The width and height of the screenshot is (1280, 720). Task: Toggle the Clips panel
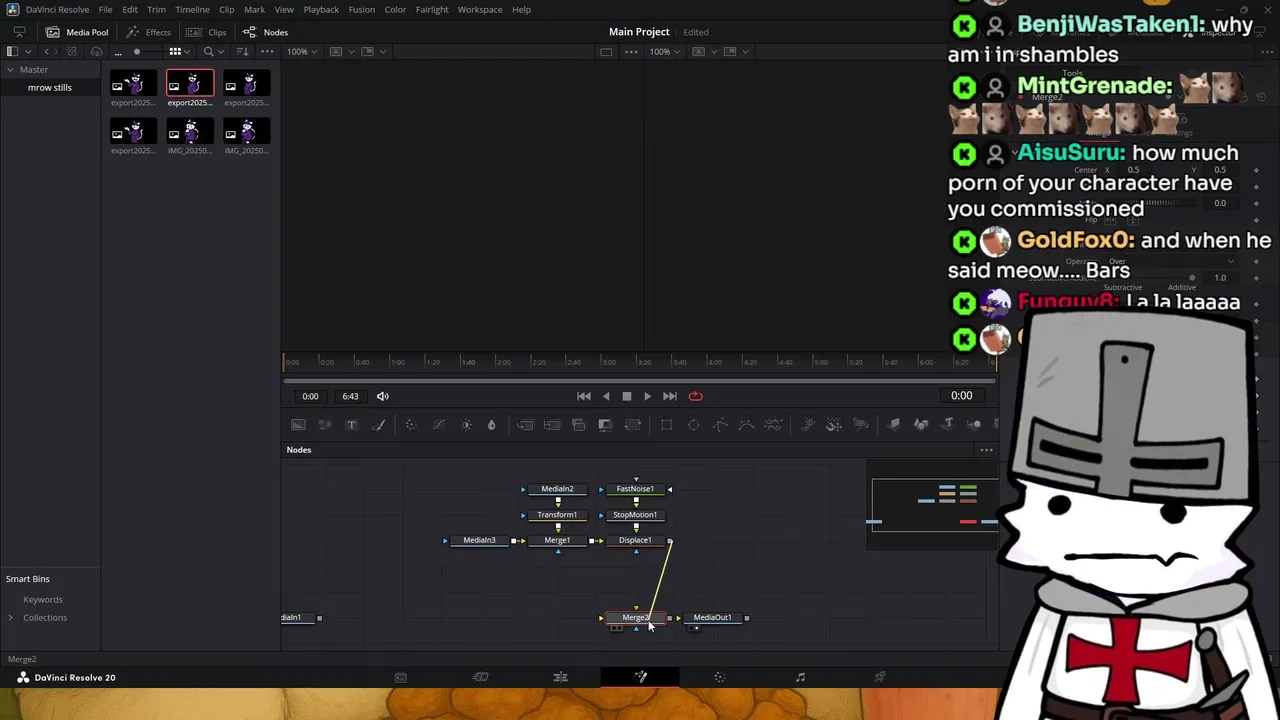pos(207,32)
